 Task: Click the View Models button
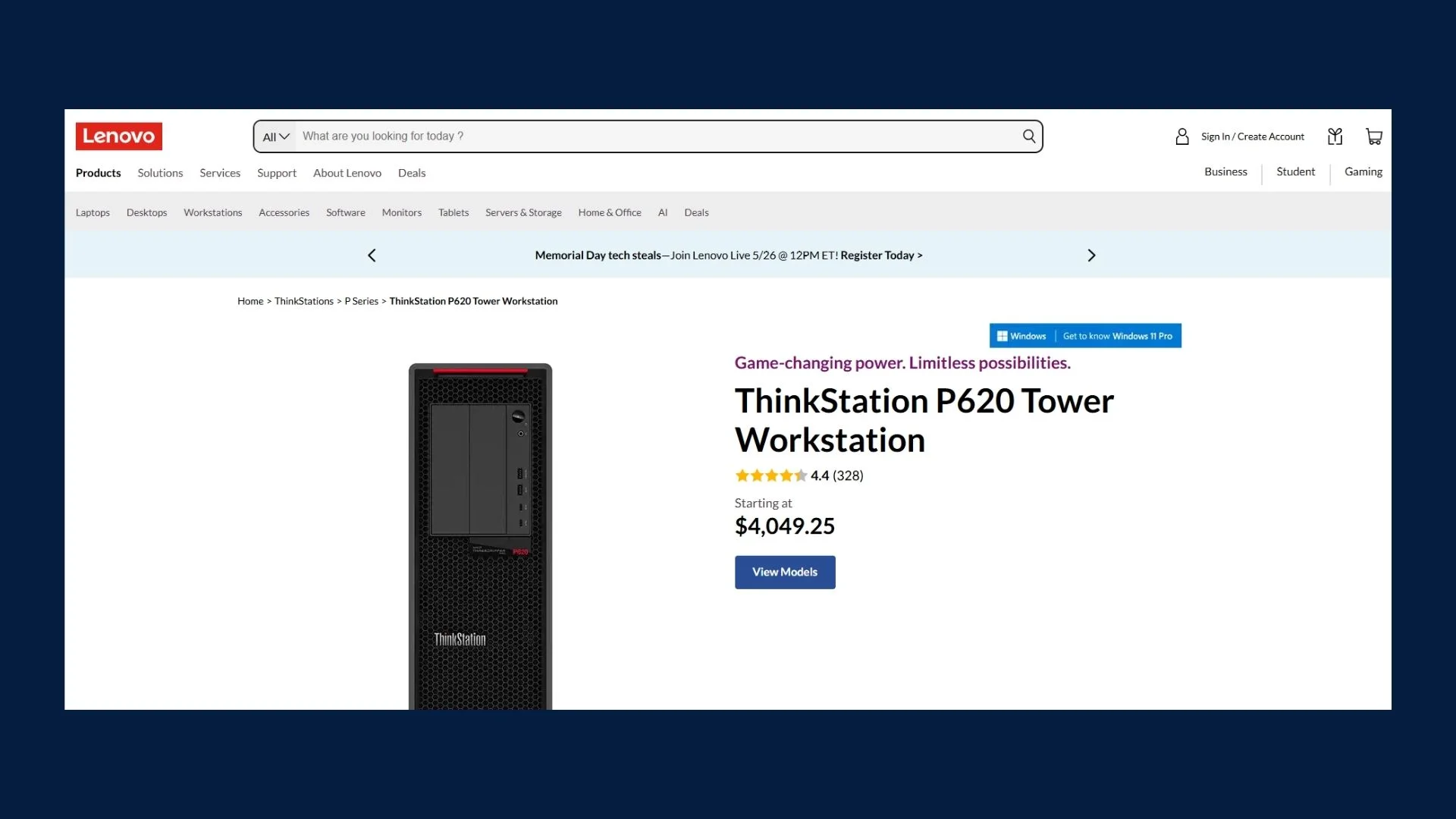coord(784,572)
